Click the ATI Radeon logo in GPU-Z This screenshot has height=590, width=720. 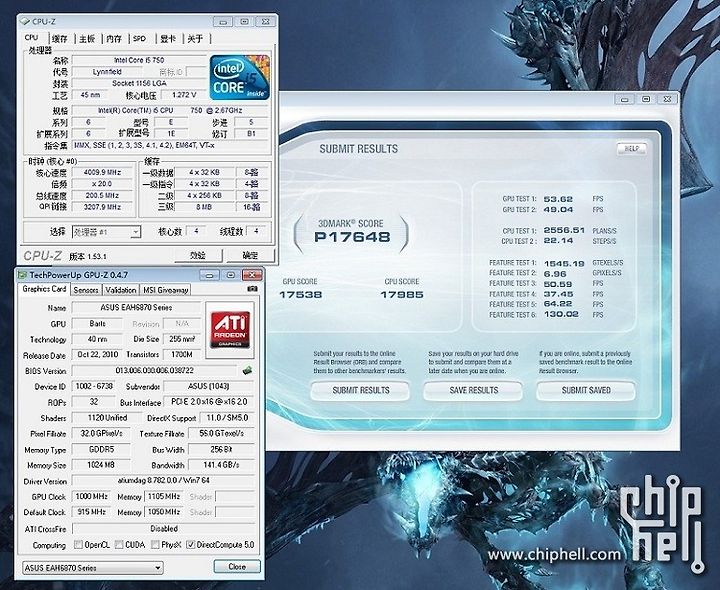point(230,330)
